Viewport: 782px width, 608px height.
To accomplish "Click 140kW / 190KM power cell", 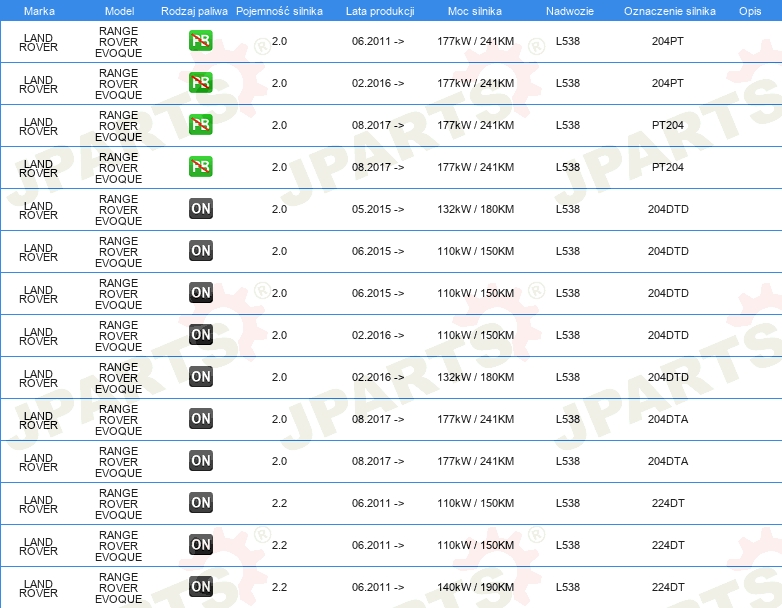I will [x=475, y=587].
